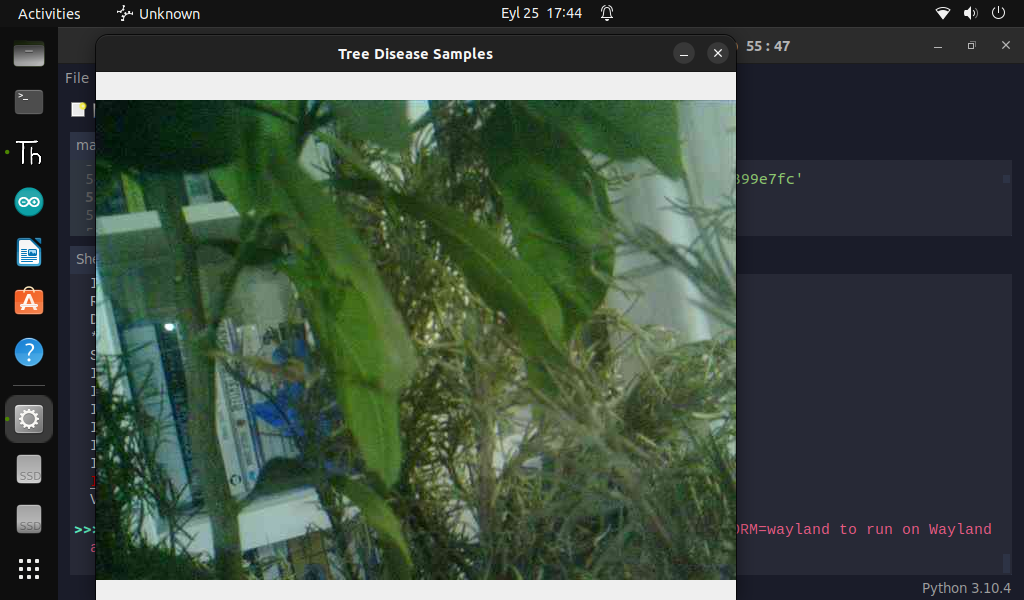Open the Terminal from the dock
Screen dimensions: 1024x600
click(x=29, y=101)
